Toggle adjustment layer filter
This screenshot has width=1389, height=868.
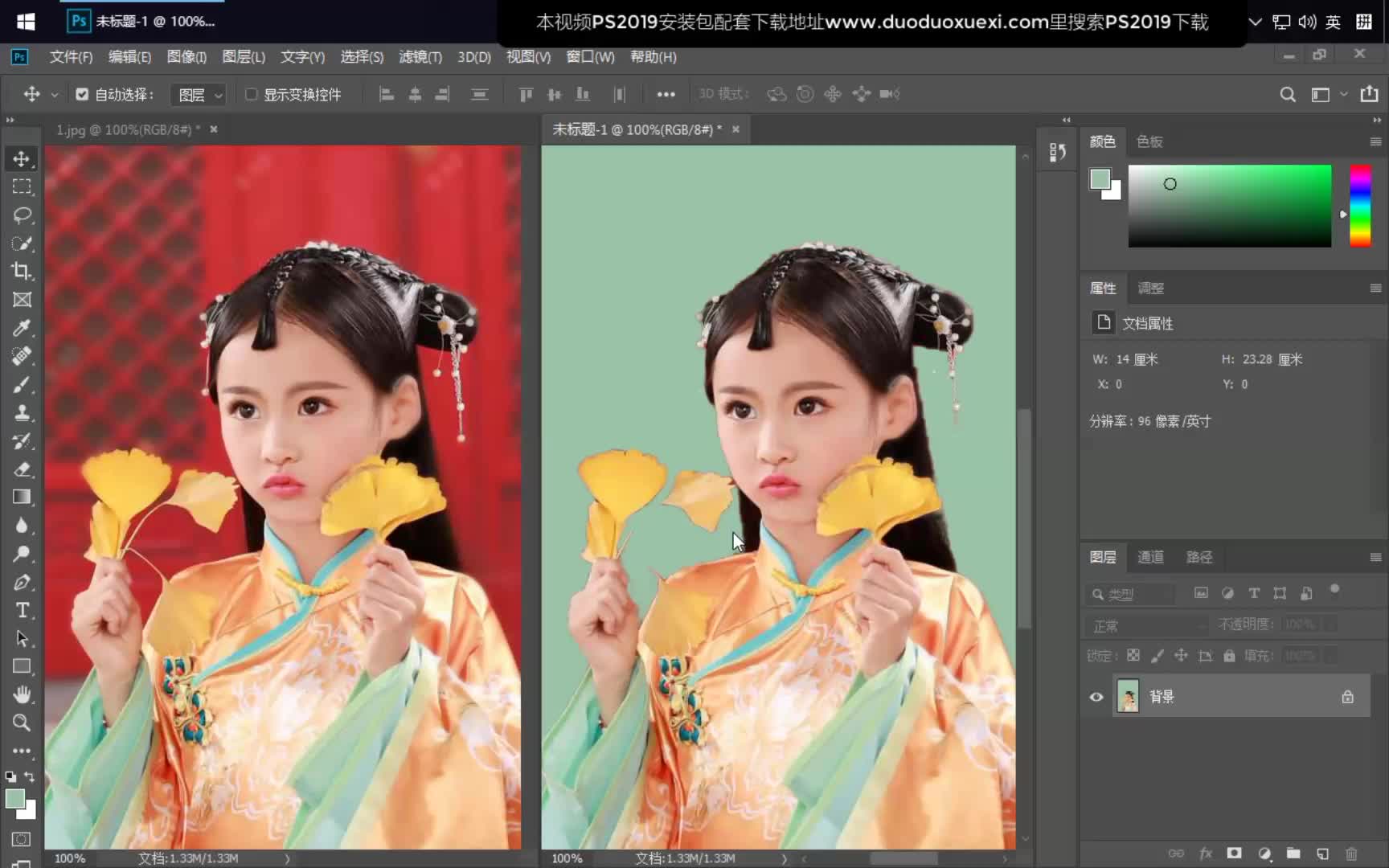point(1227,593)
